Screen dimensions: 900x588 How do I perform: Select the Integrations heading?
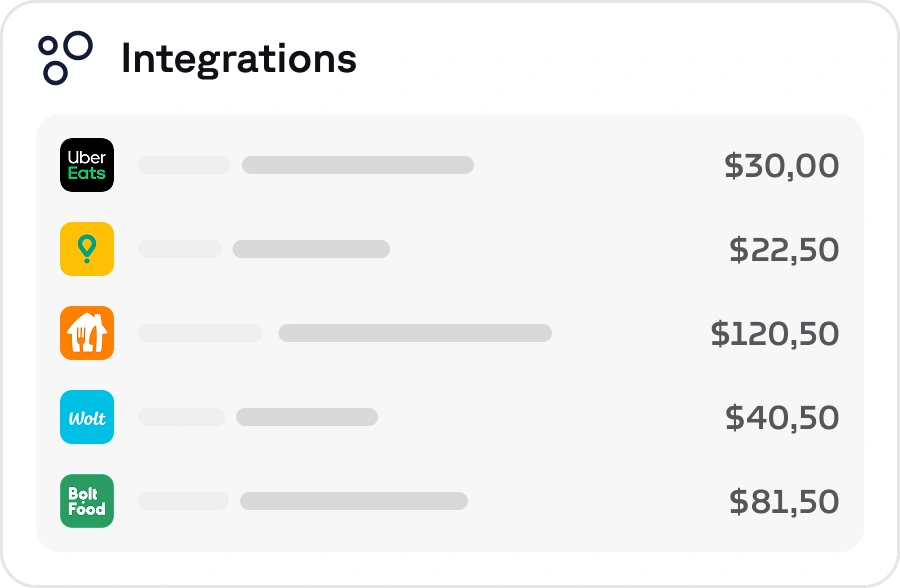coord(238,59)
